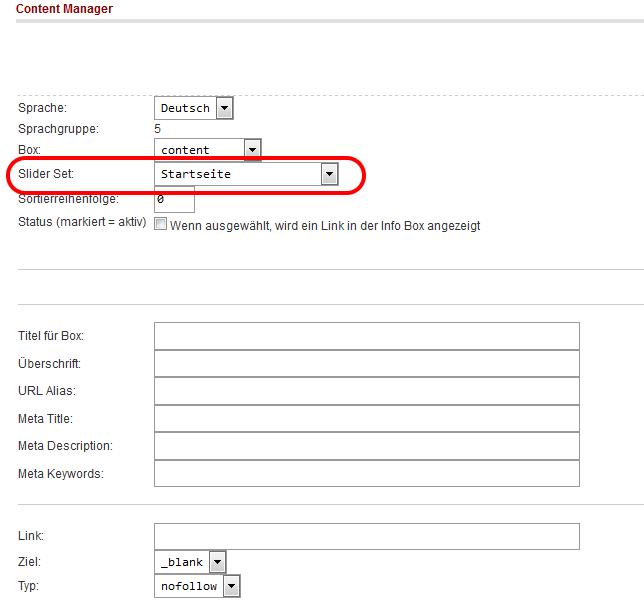Enable the Status active checkbox
644x608 pixels.
point(160,225)
